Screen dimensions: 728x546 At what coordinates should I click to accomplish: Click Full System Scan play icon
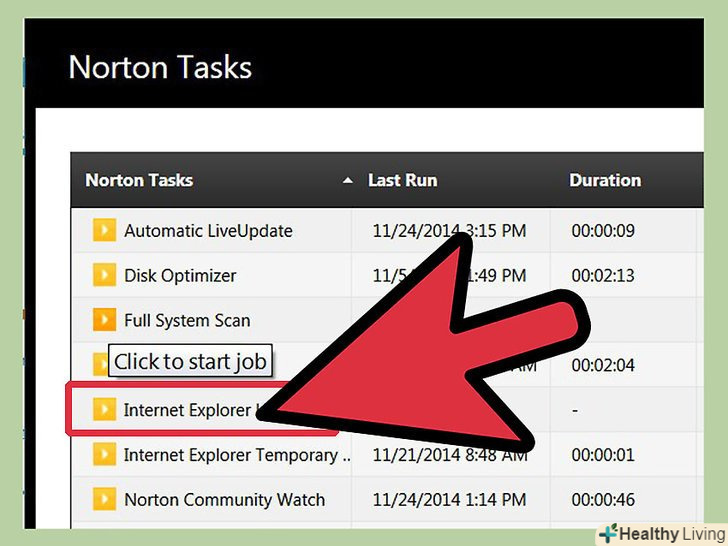(x=104, y=320)
